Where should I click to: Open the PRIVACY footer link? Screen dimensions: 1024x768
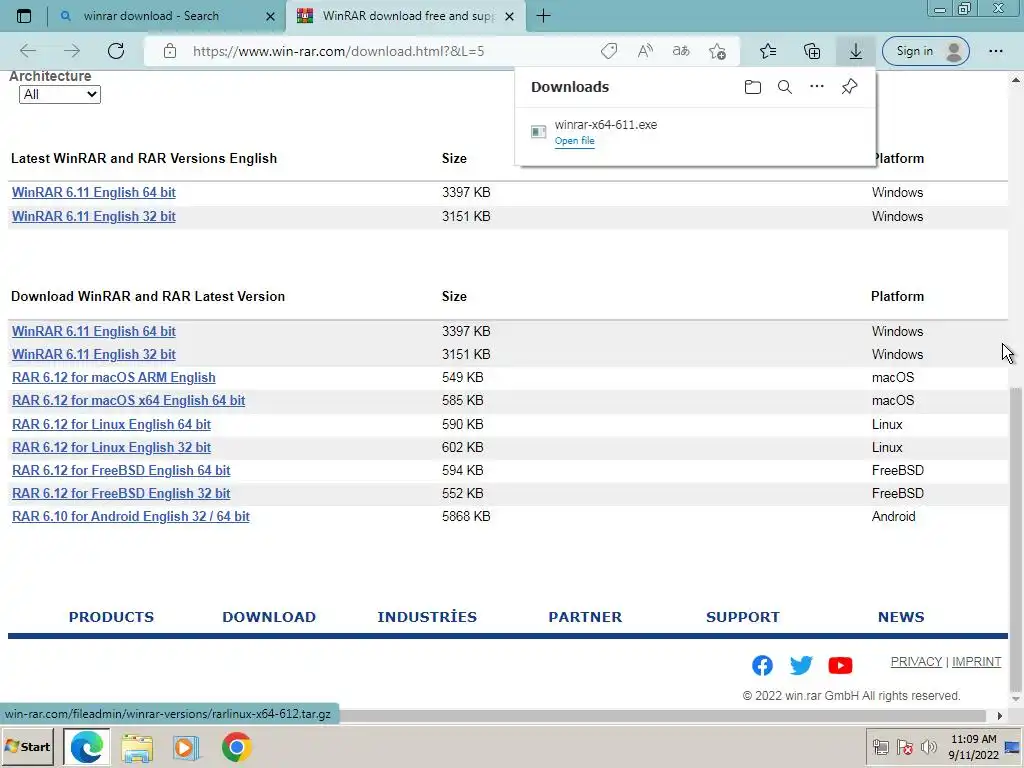[916, 662]
